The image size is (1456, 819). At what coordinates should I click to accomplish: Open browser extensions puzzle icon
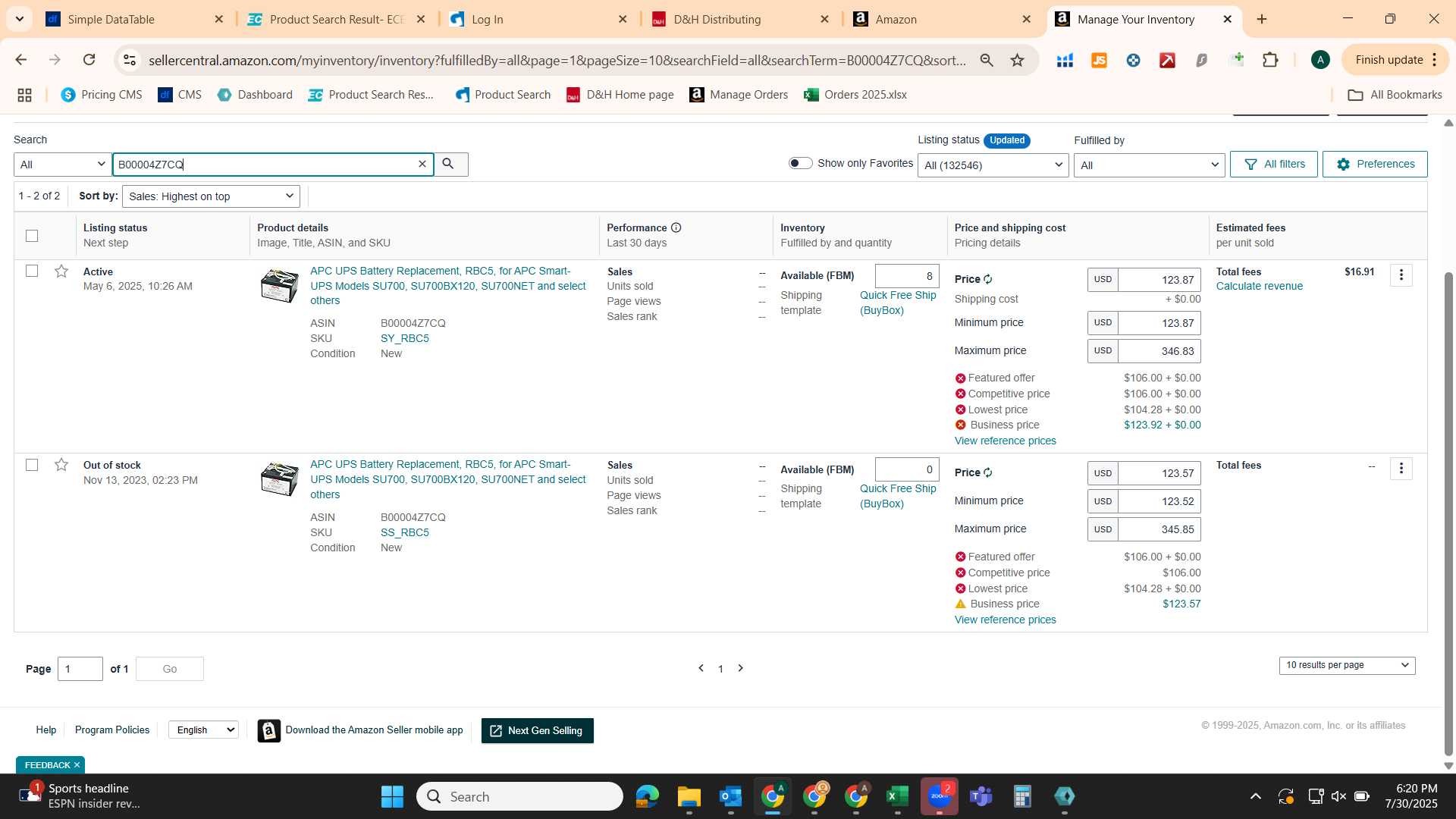[1270, 60]
